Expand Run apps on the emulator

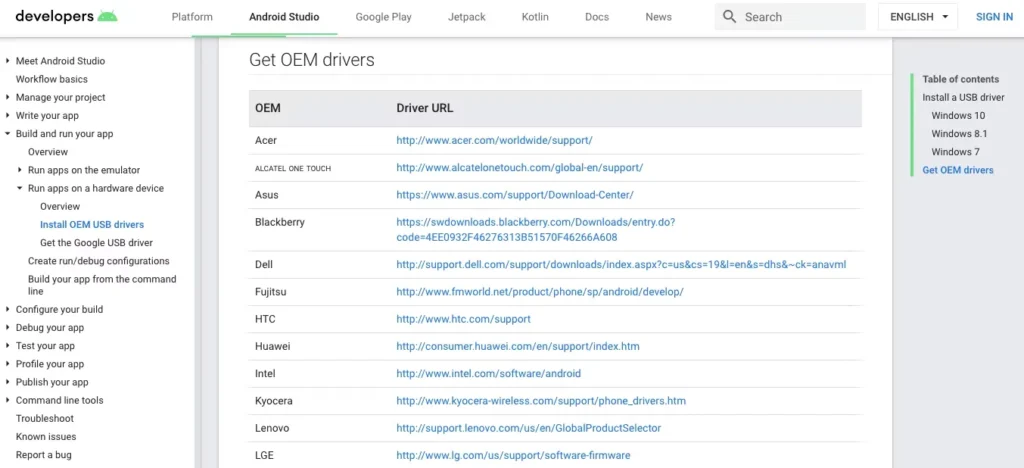pyautogui.click(x=20, y=171)
